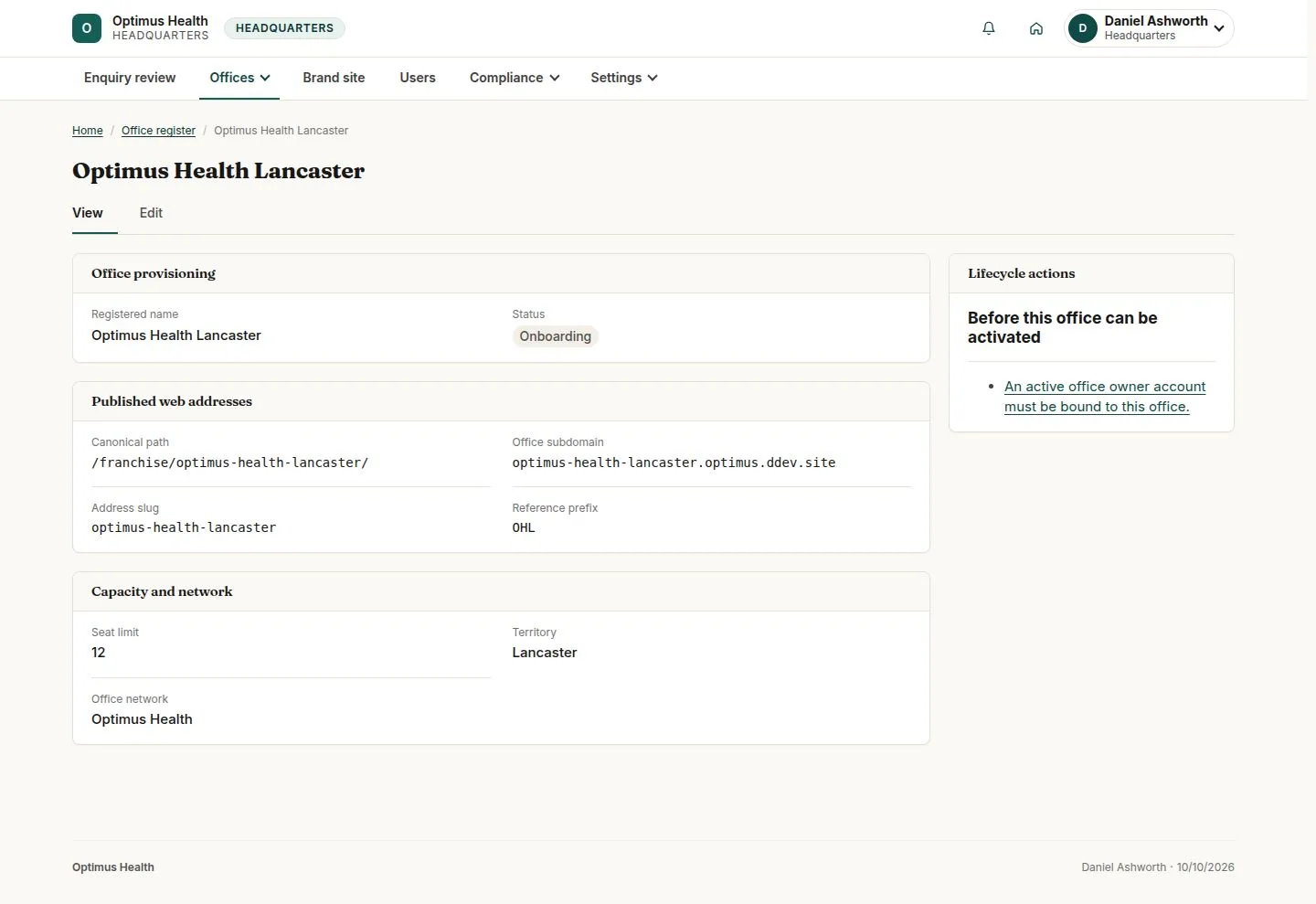The image size is (1316, 904).
Task: Open the active office owner account link
Action: [1105, 397]
